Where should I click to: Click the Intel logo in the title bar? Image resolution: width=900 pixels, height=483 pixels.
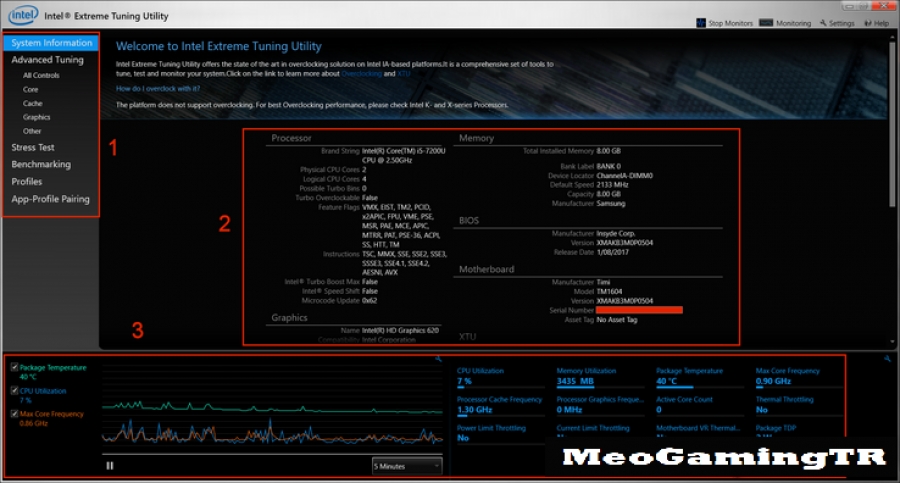point(22,16)
